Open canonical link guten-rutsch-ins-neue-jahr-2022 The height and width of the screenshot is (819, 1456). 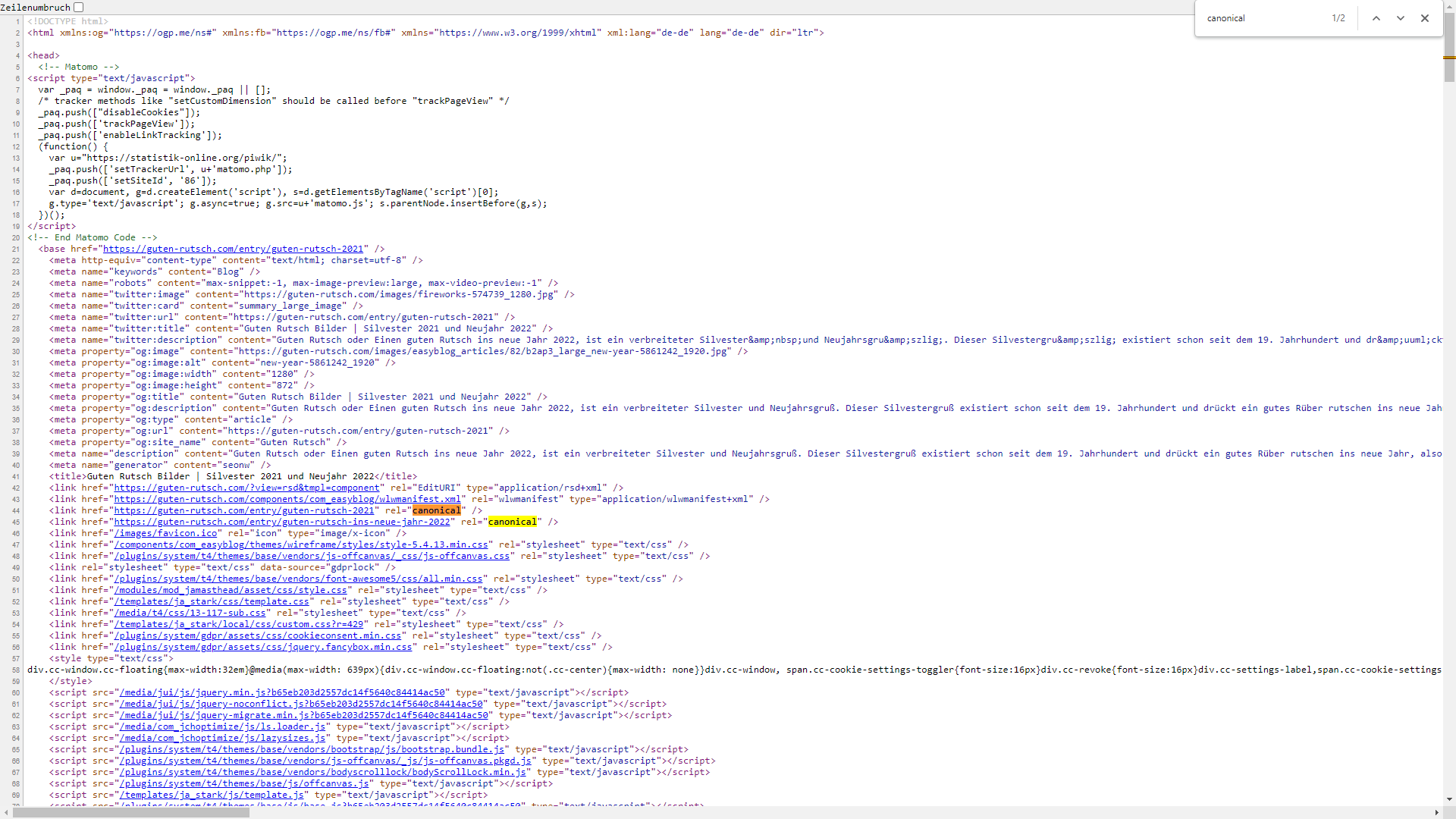[x=281, y=522]
